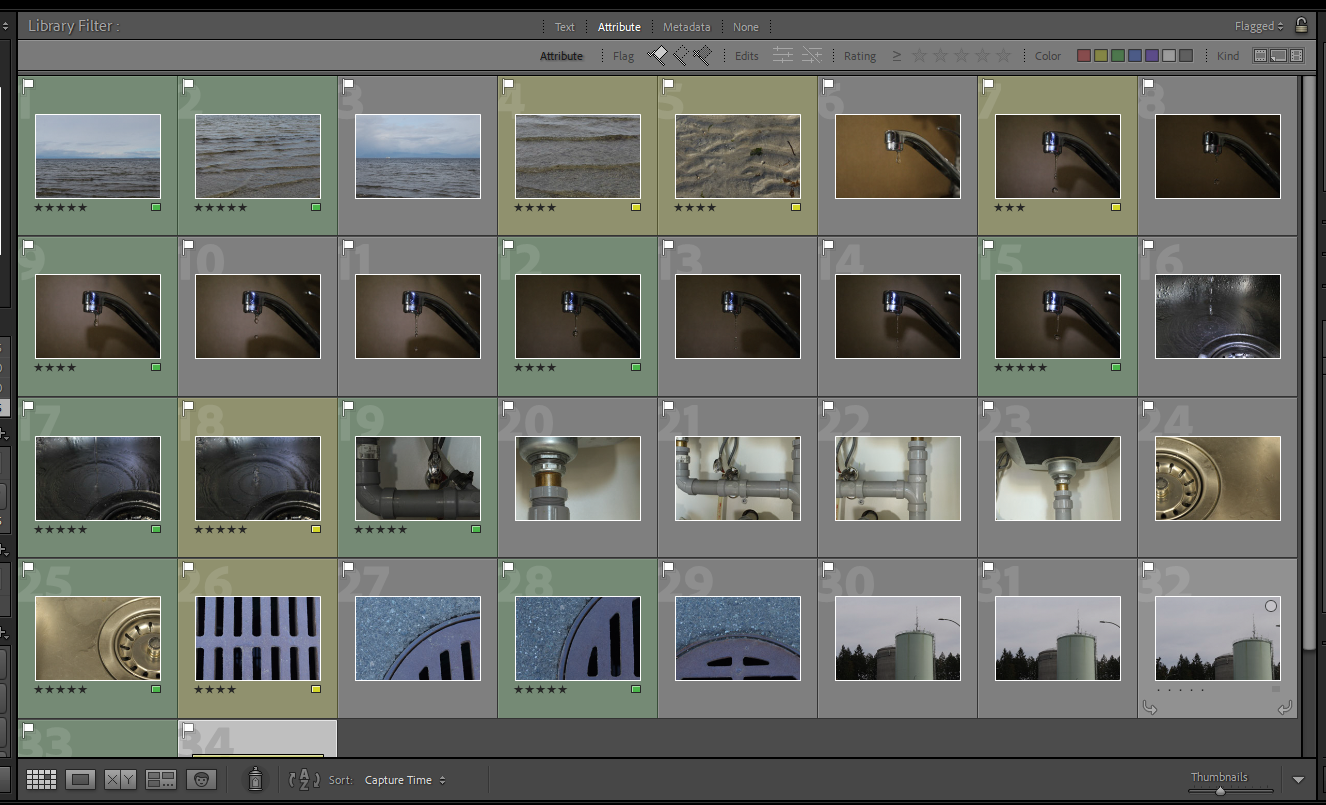This screenshot has height=805, width=1326.
Task: Expand the toolbar content menu arrow
Action: click(1298, 780)
